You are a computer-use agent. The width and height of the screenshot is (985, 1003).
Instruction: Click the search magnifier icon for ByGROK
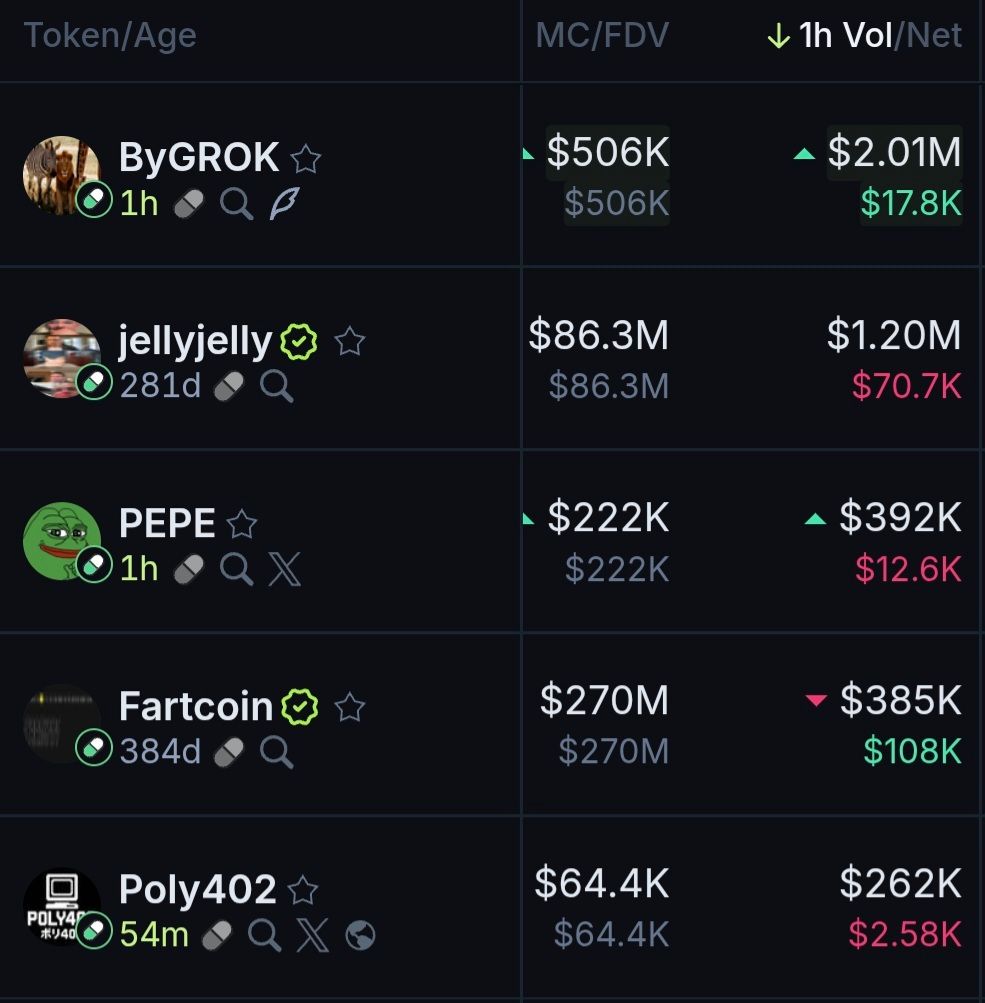236,204
